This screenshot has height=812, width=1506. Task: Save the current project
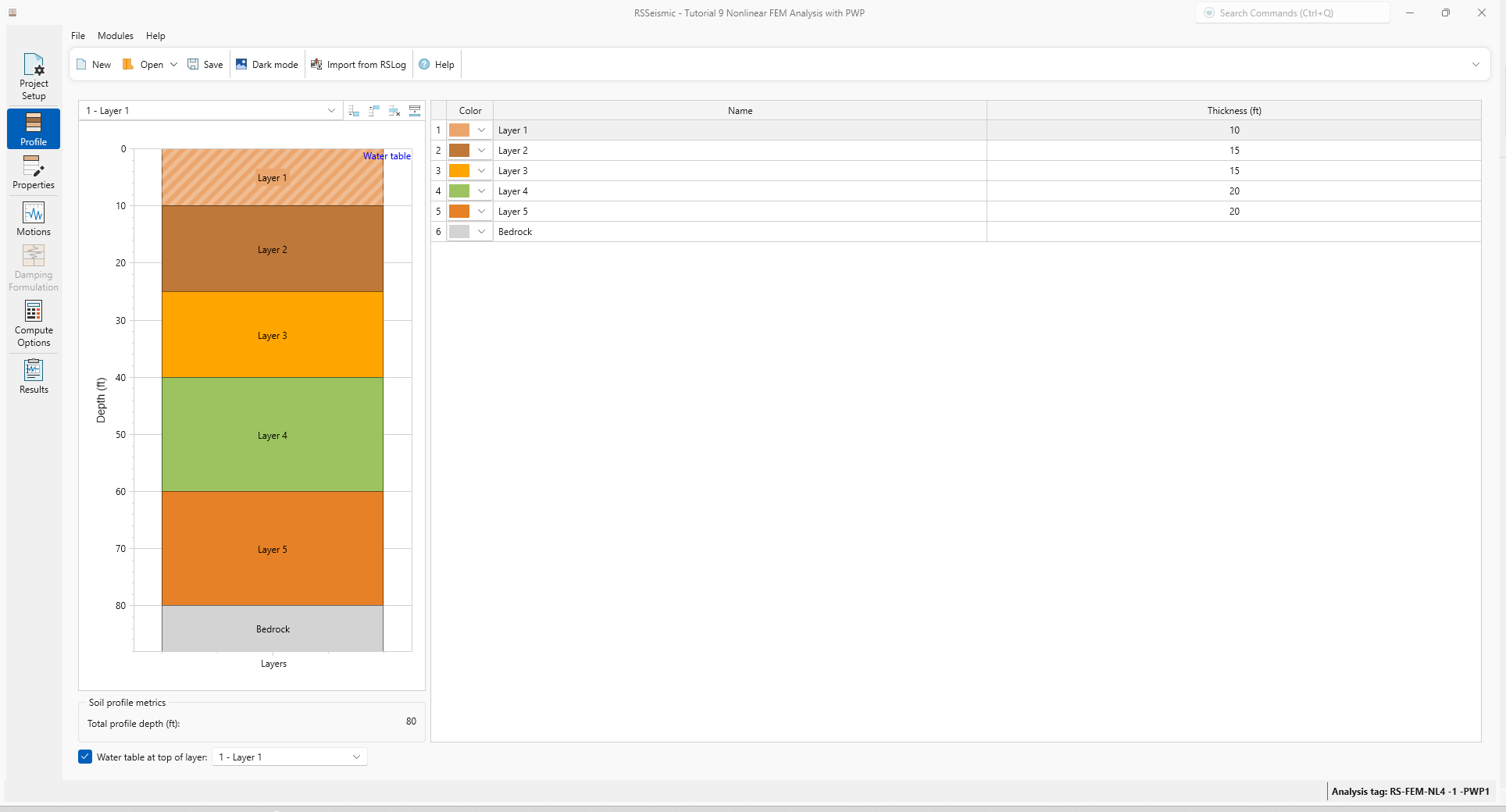(x=205, y=65)
